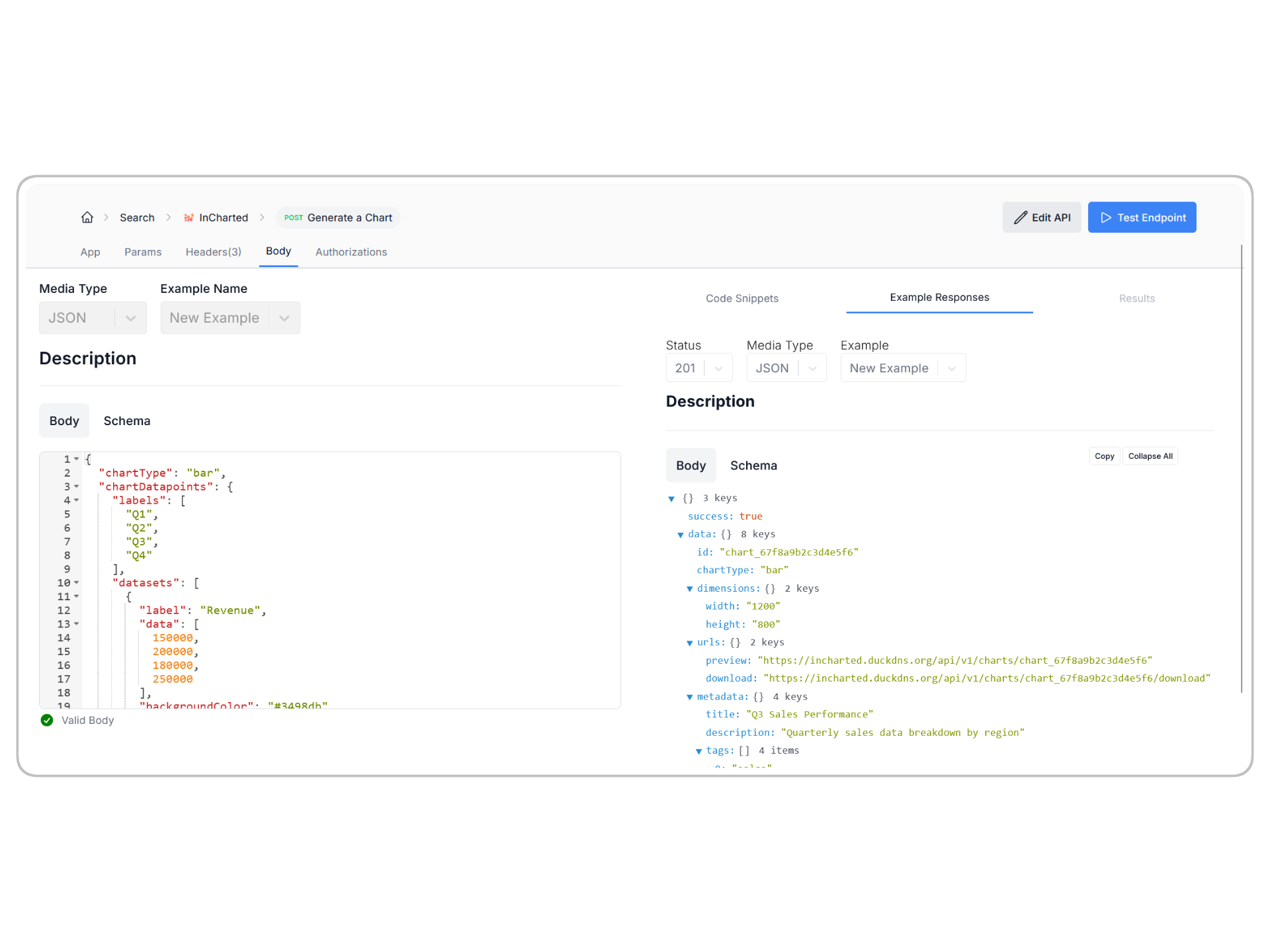Click the InCharted logo icon
Image resolution: width=1270 pixels, height=952 pixels.
(189, 218)
